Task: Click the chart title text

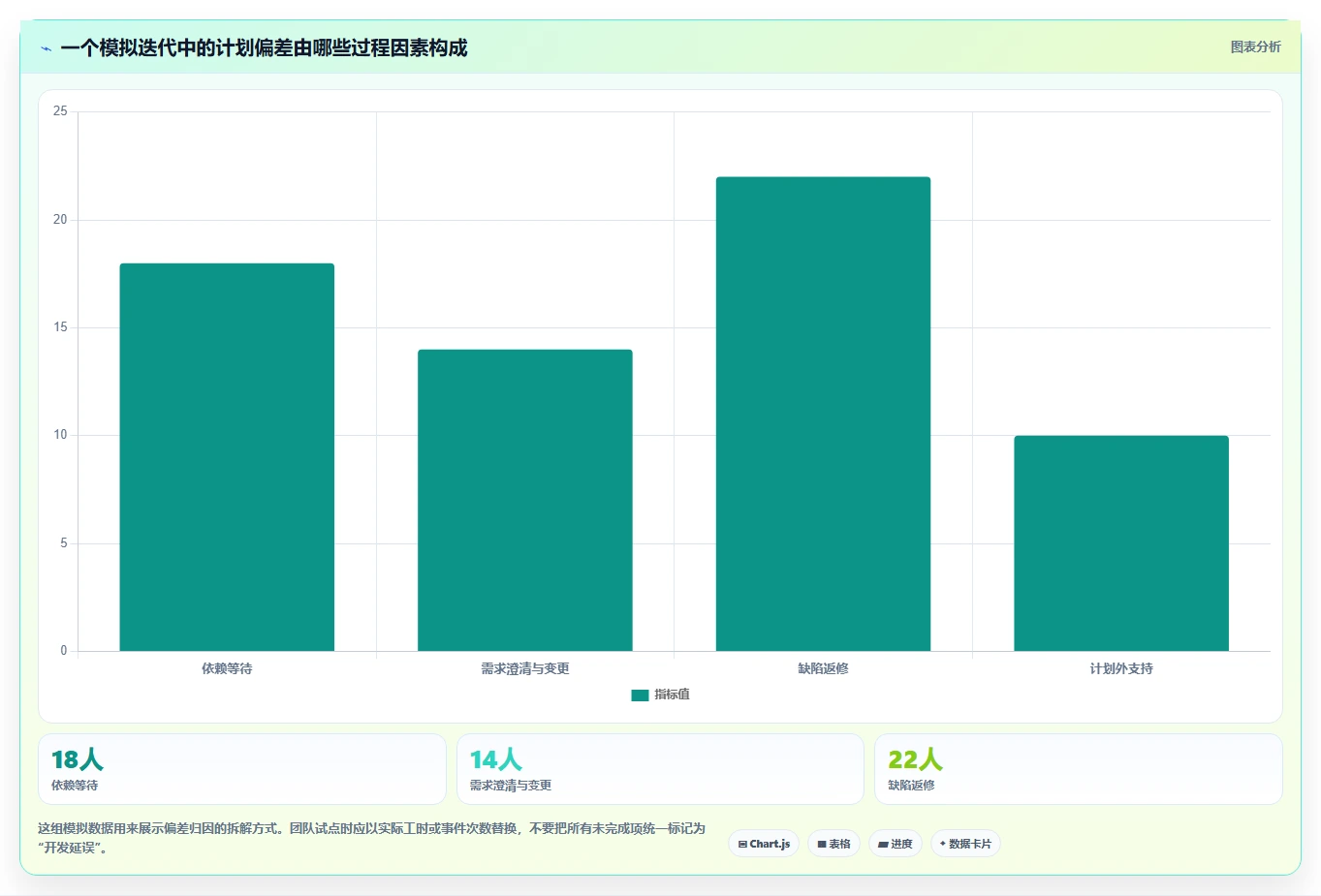Action: [264, 47]
